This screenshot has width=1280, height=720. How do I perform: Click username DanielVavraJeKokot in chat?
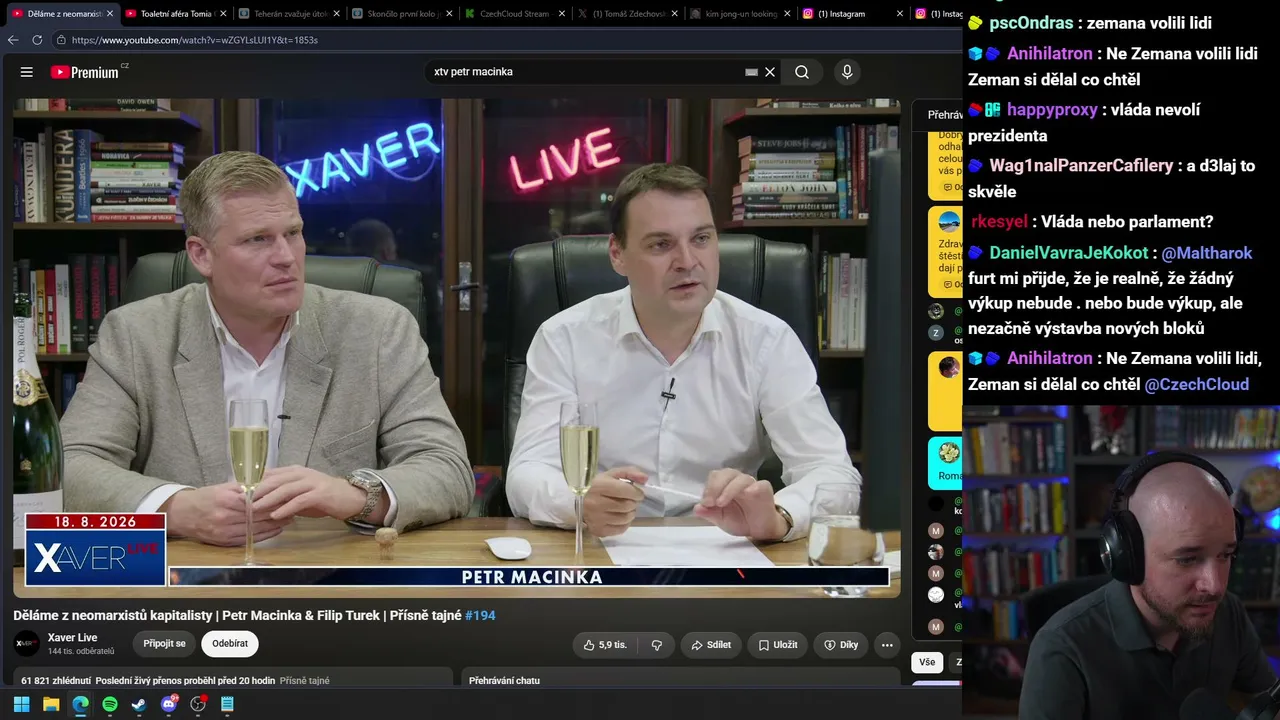point(1069,253)
